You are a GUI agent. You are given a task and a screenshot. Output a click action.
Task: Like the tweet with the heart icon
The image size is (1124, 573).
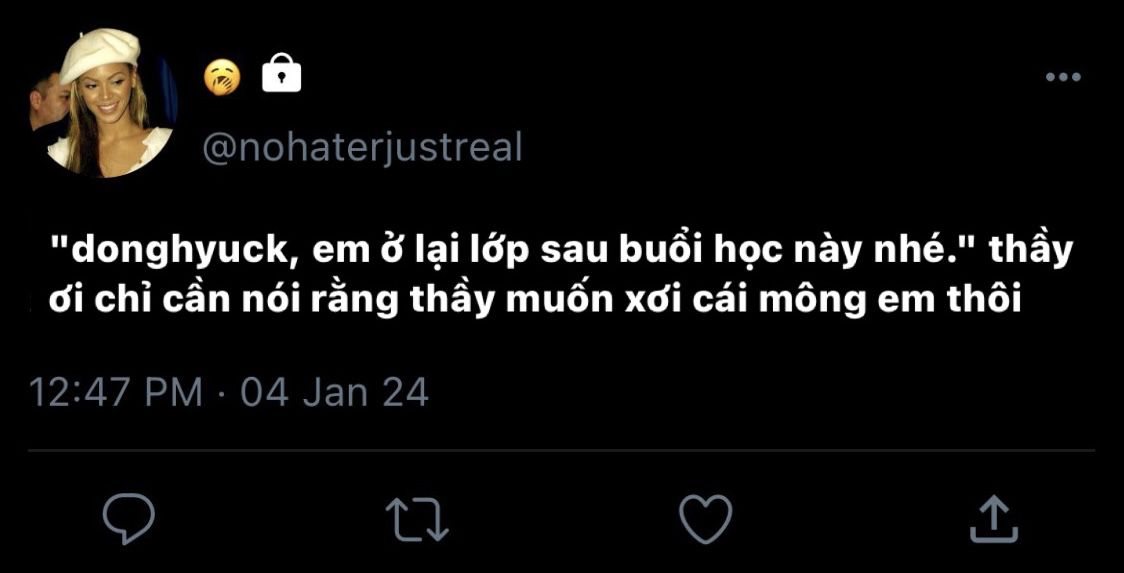point(705,519)
